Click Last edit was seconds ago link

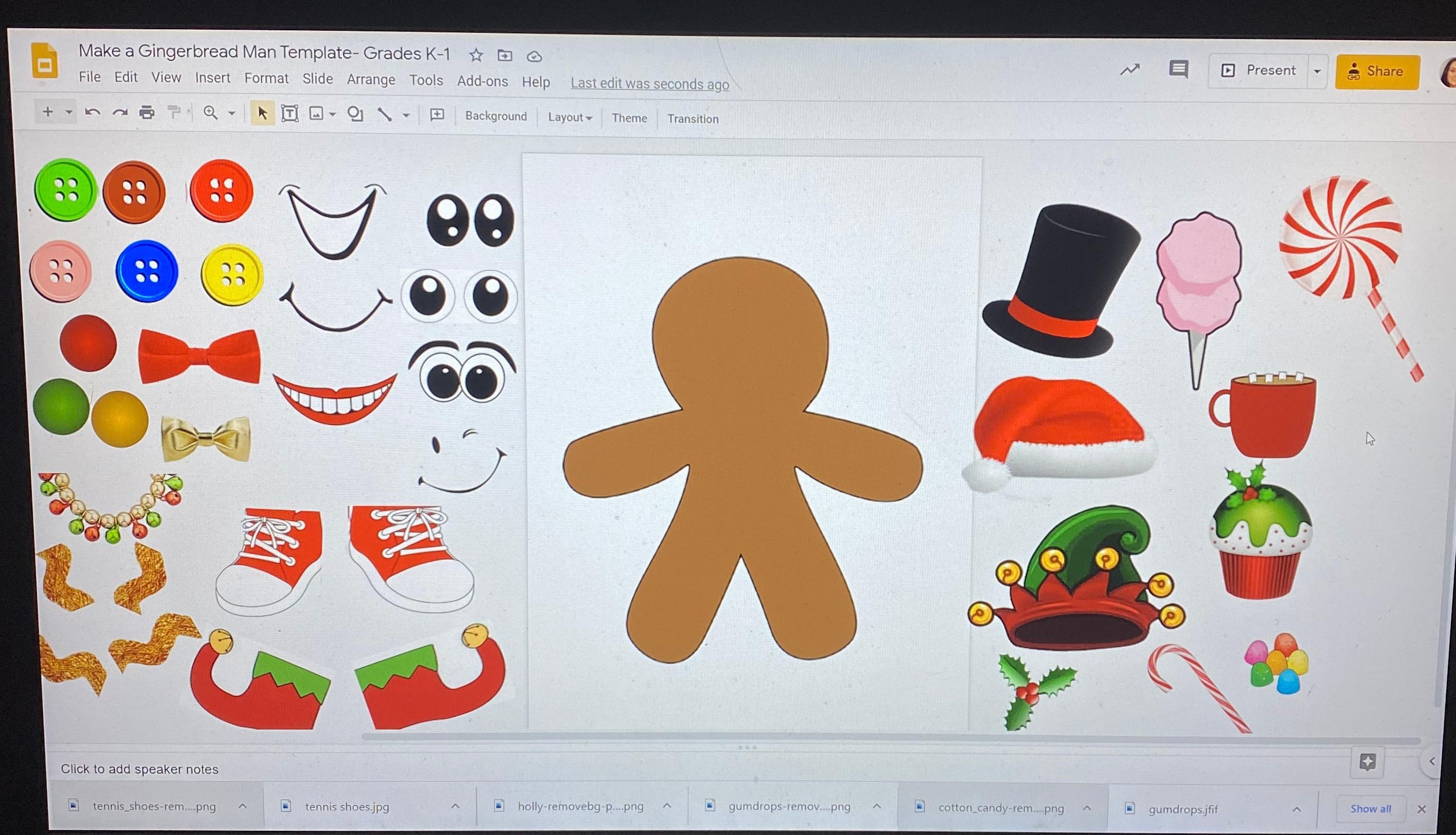pyautogui.click(x=649, y=84)
